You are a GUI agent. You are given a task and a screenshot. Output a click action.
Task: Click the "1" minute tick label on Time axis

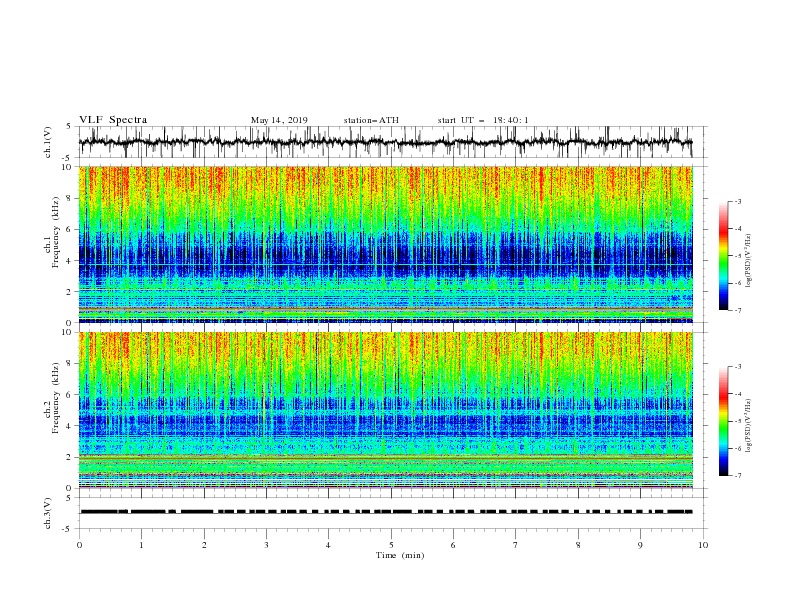click(x=142, y=545)
